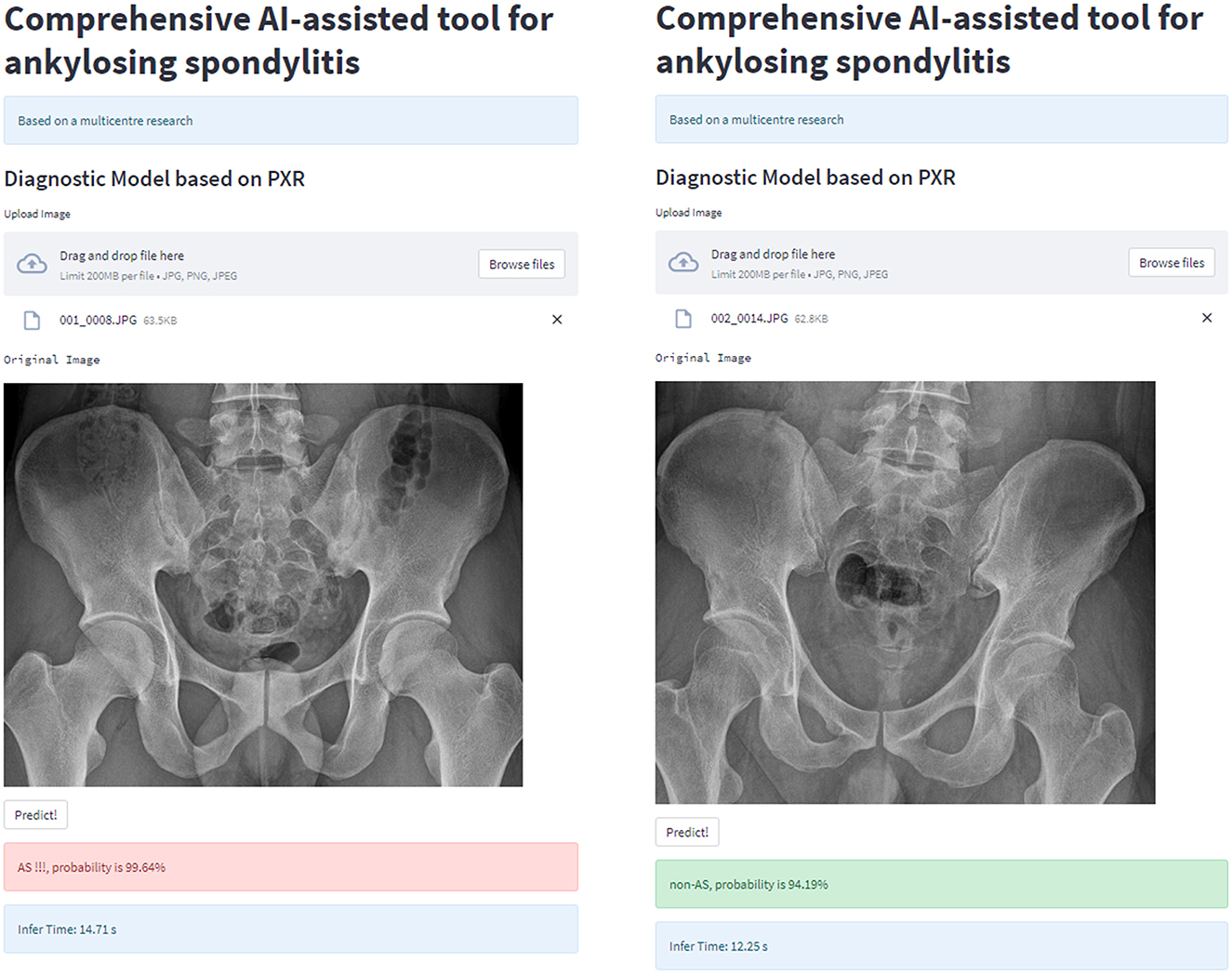Select the right pelvic X-ray image

[905, 592]
